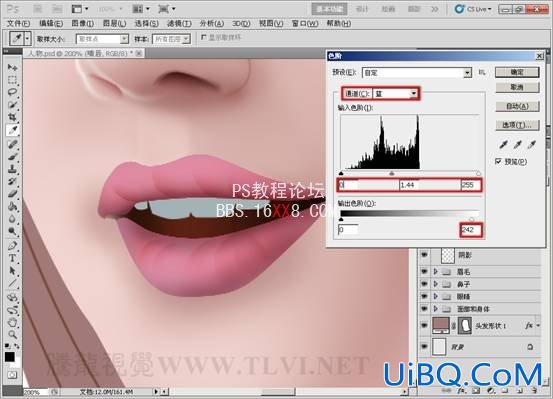Expand the 面部和身体 layer group

click(436, 309)
